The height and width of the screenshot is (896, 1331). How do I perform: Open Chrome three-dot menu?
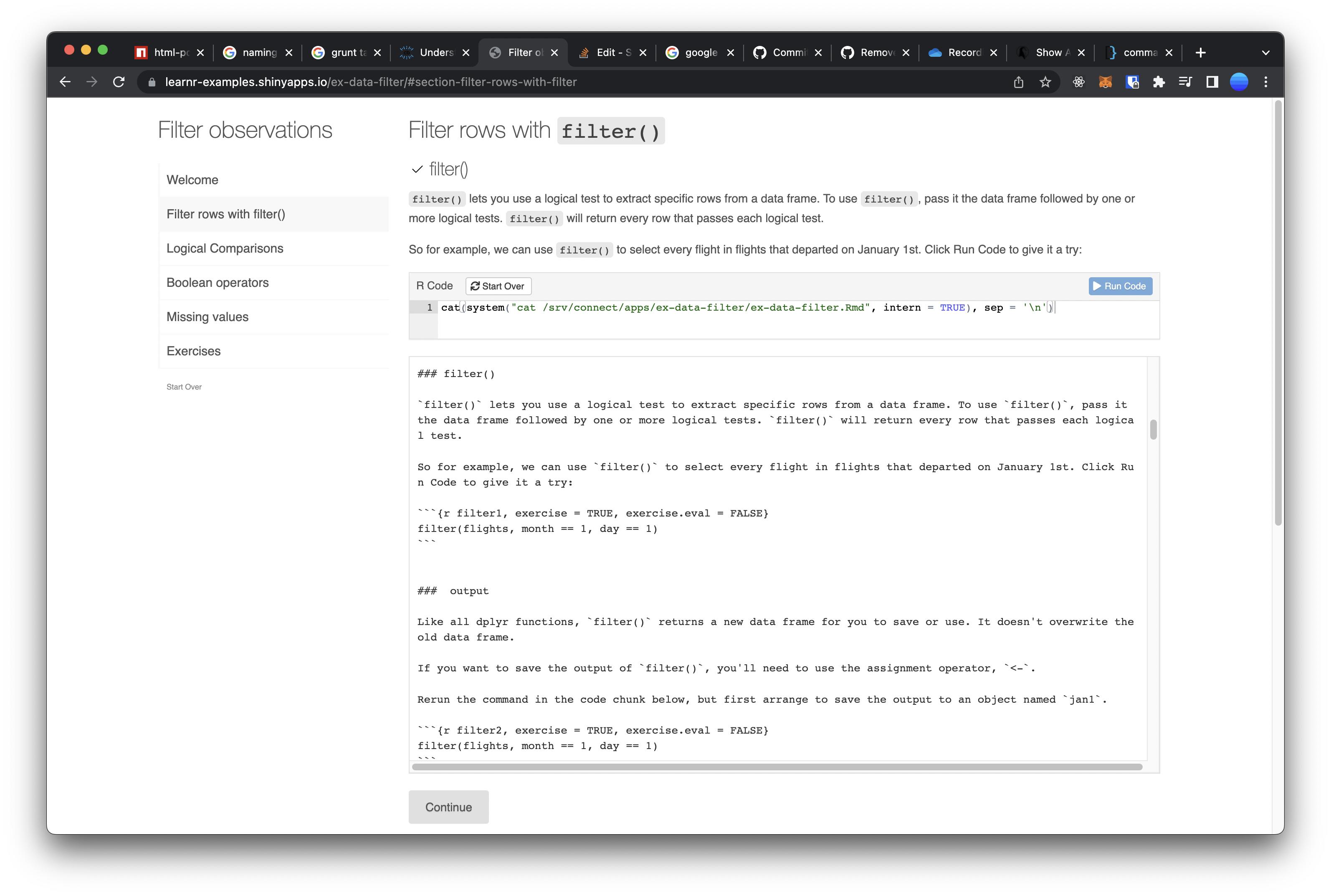tap(1265, 82)
